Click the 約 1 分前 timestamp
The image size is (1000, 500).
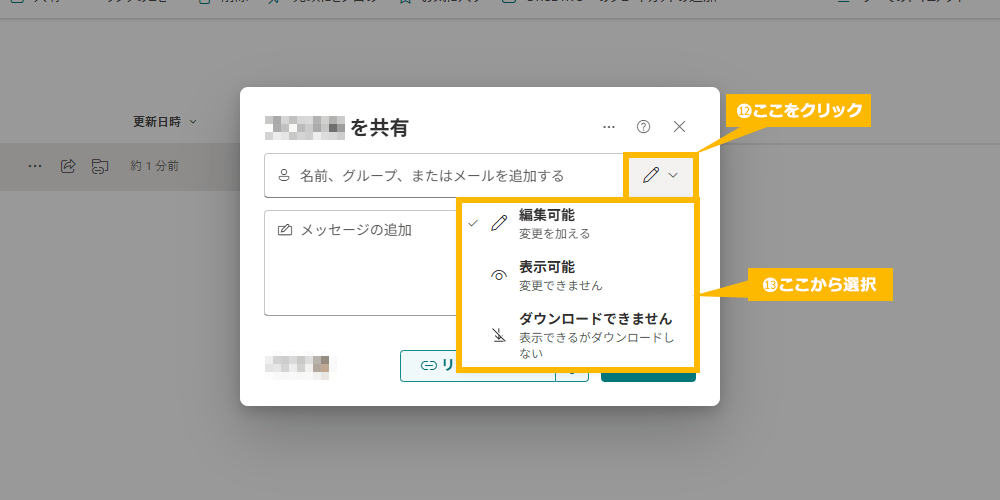click(x=155, y=166)
